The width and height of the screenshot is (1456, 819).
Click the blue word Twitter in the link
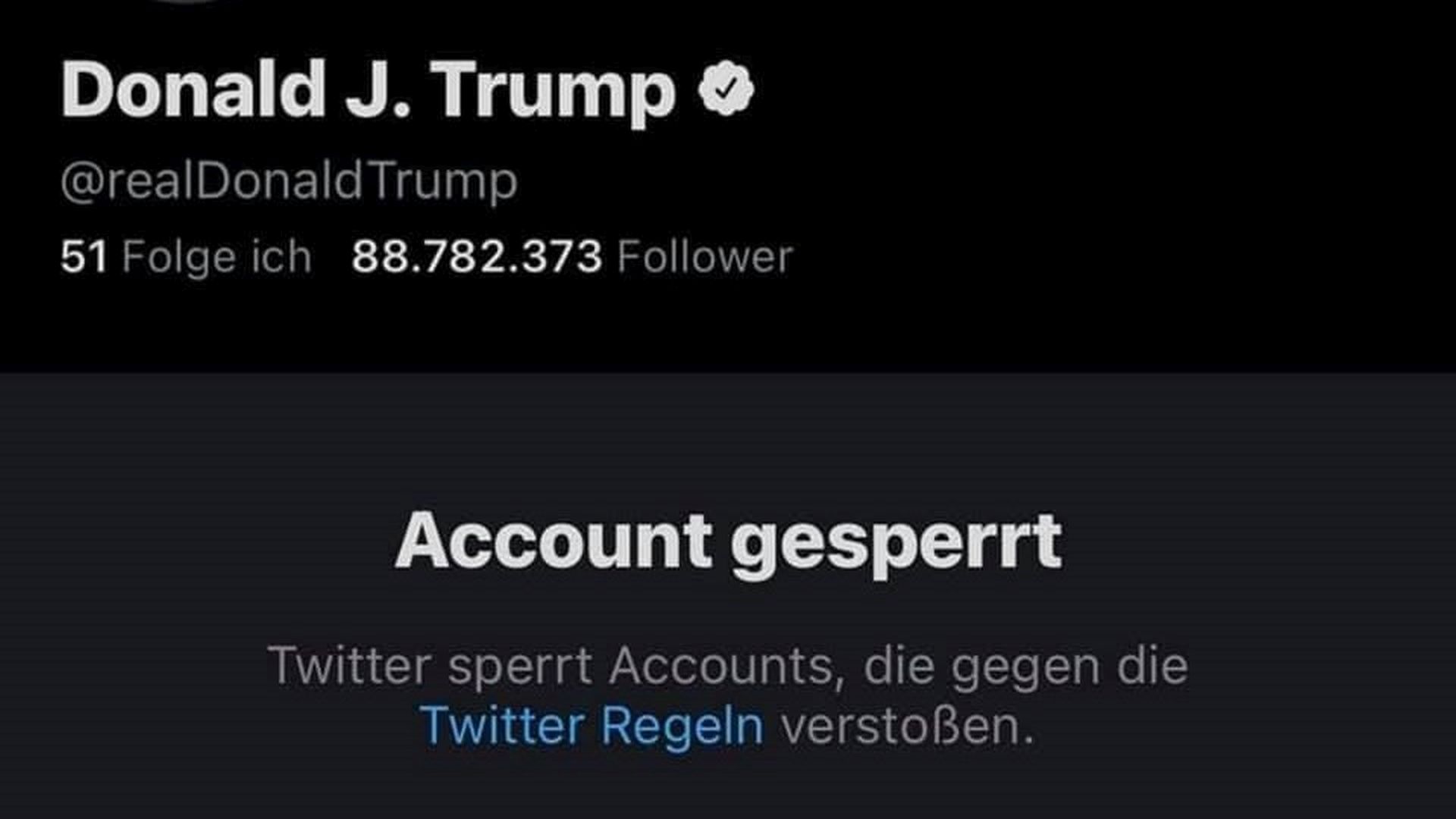point(502,726)
